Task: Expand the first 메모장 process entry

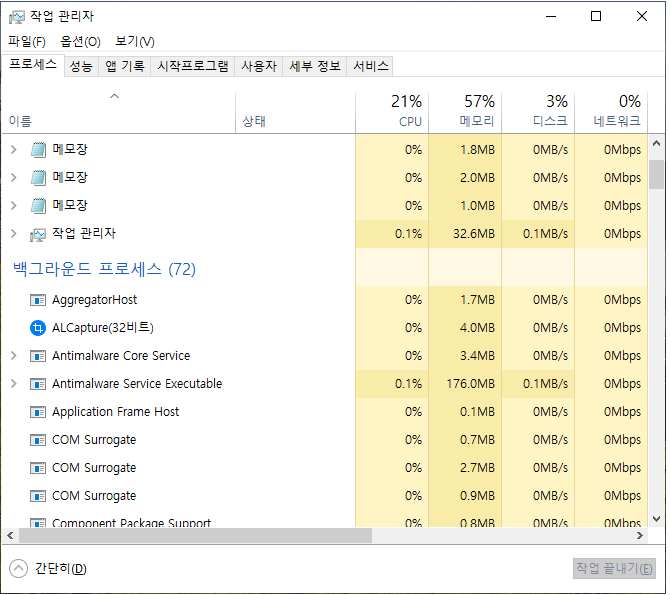Action: point(13,150)
